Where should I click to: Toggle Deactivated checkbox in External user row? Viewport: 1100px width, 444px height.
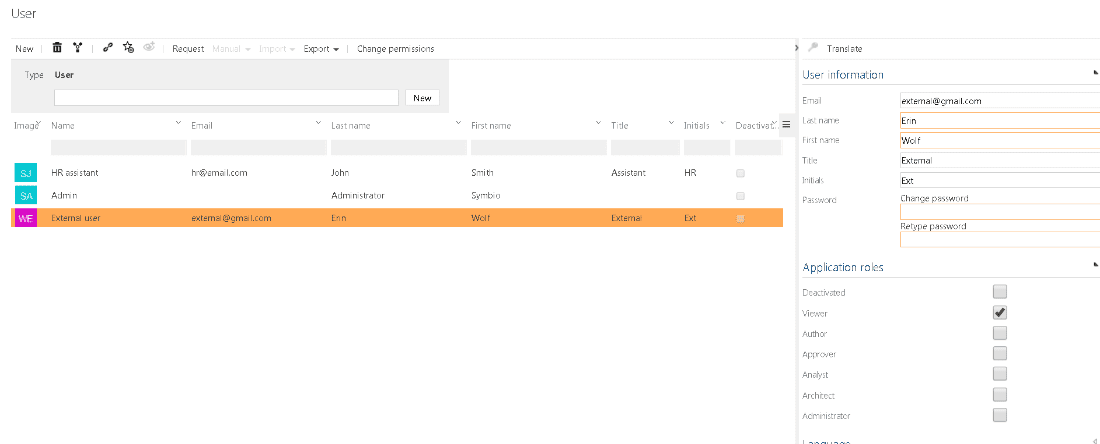[x=741, y=218]
